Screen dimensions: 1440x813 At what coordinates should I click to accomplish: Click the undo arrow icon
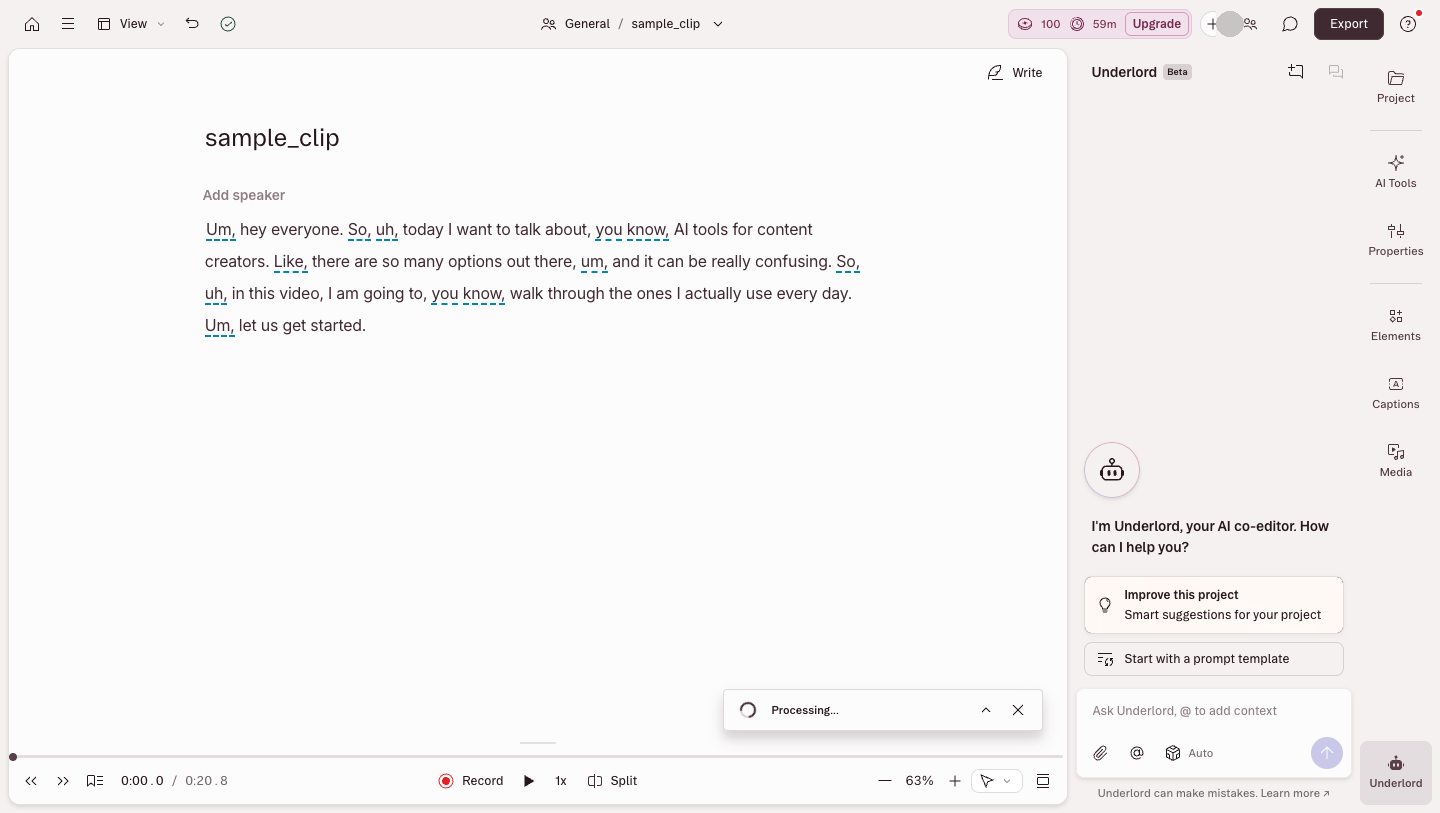point(192,24)
